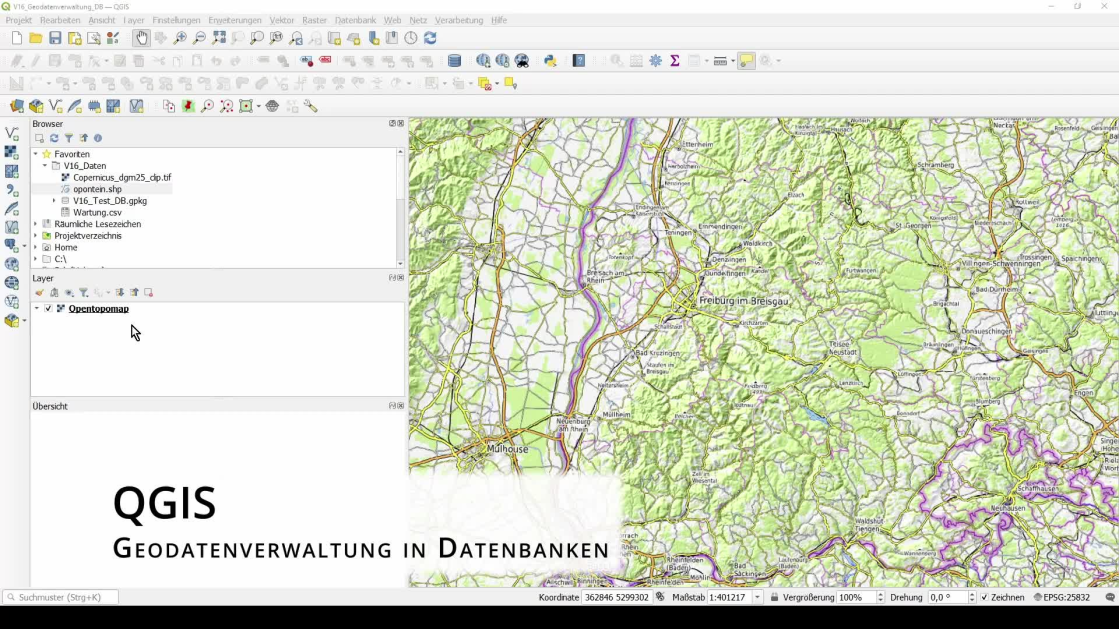Open the Maßstab scale dropdown

(757, 597)
